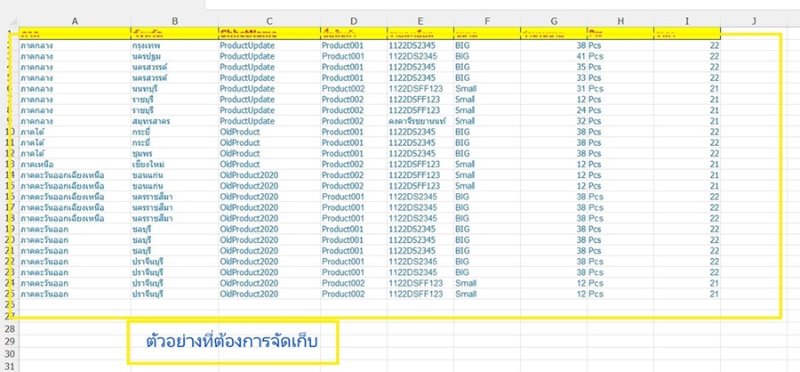
Task: Select column D header
Action: click(354, 21)
